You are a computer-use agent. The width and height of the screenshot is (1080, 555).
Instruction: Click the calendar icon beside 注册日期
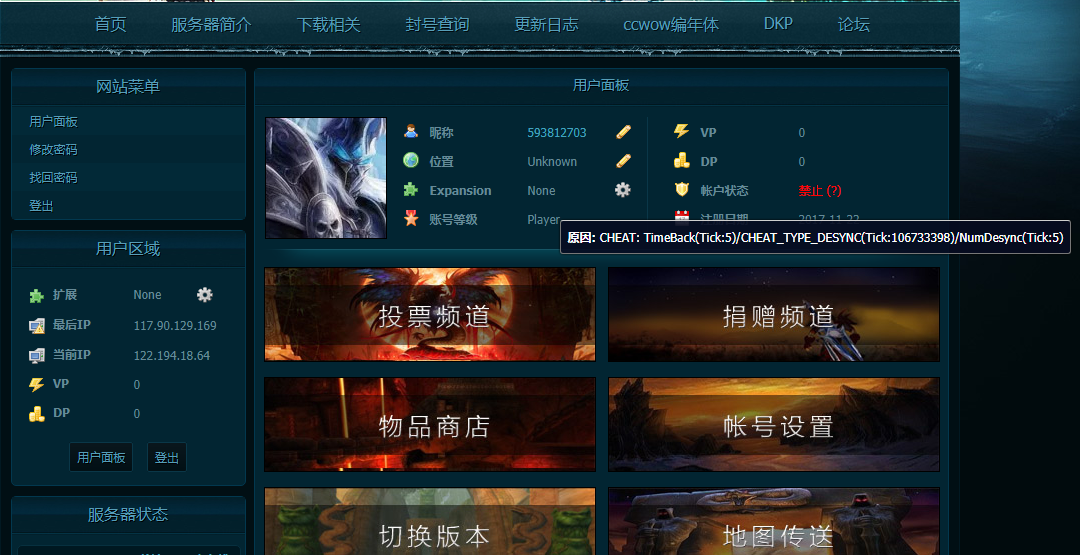(x=681, y=218)
